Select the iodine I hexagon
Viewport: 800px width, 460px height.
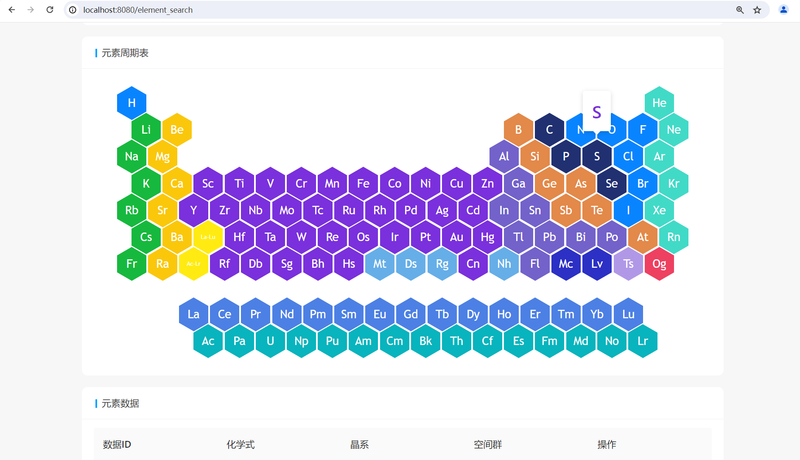[628, 210]
